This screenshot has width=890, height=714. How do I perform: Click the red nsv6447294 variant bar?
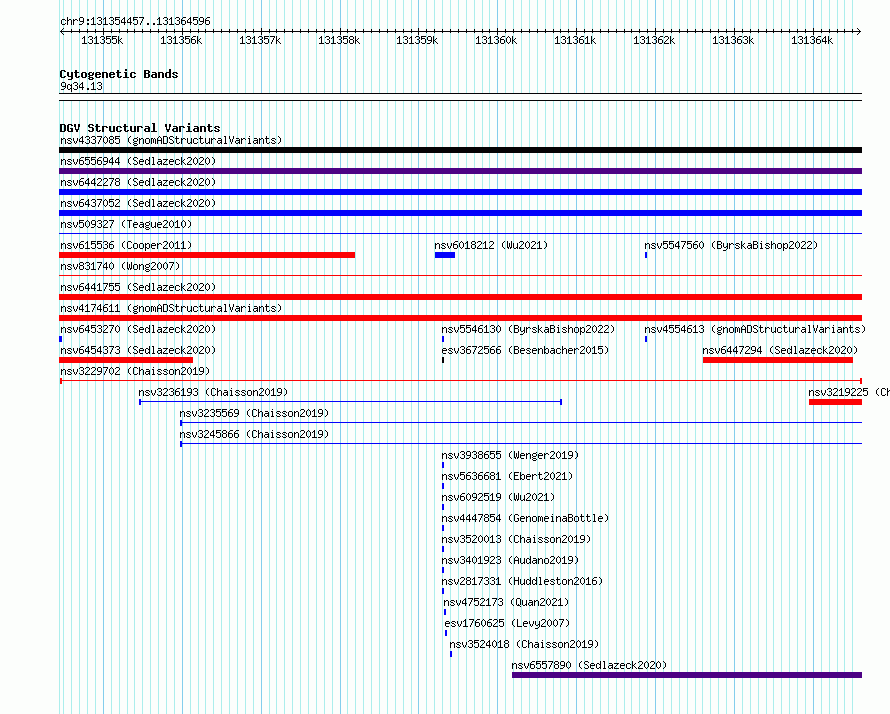[778, 360]
